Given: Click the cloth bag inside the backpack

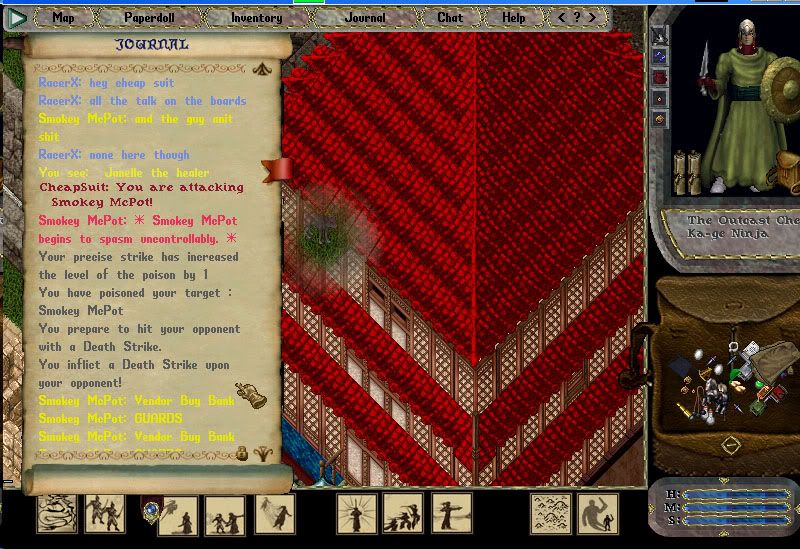Looking at the screenshot, I should (x=776, y=361).
